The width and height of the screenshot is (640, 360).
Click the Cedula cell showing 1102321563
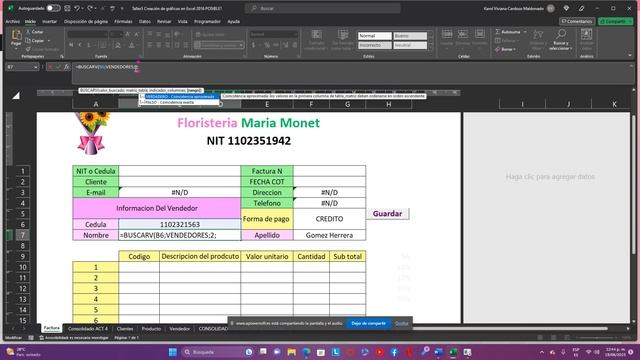point(180,224)
